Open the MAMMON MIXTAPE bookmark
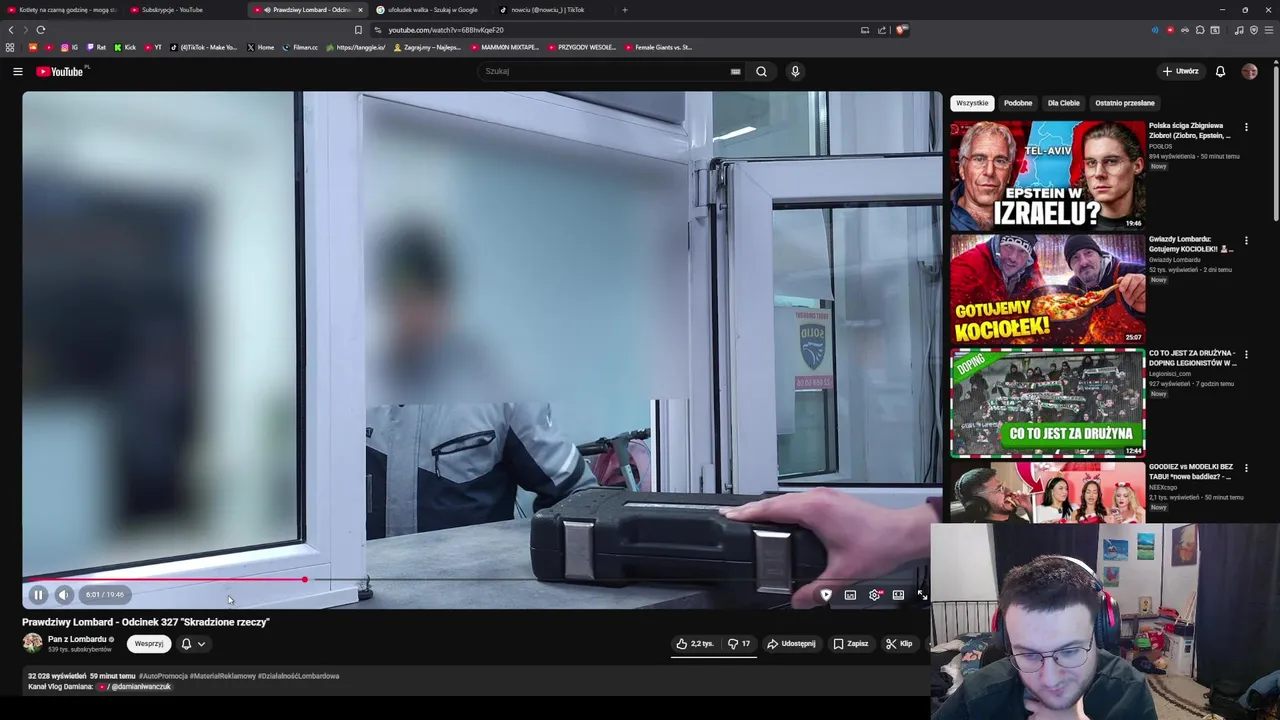The image size is (1280, 720). (505, 47)
